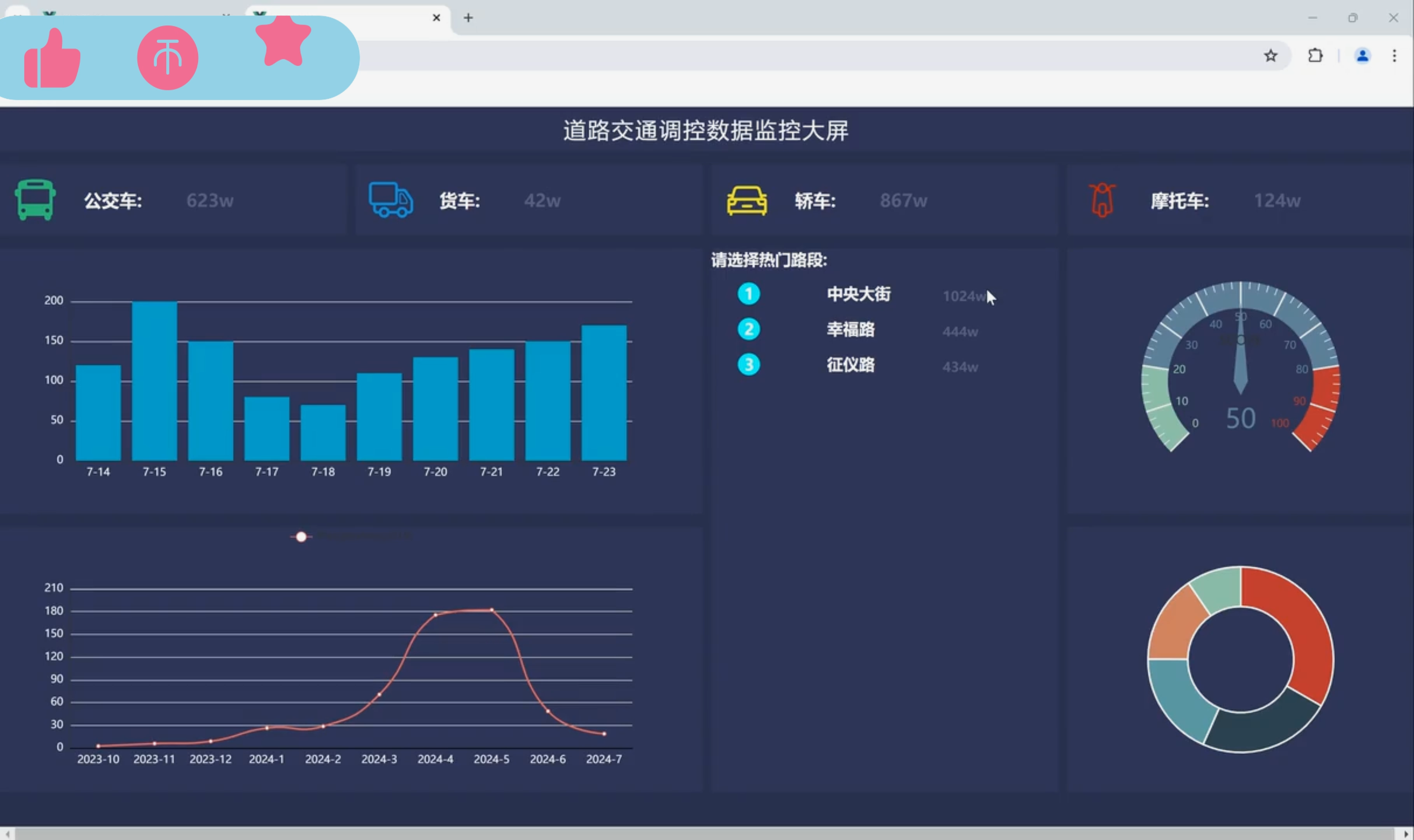This screenshot has width=1414, height=840.
Task: Click the pink coin donate icon
Action: pyautogui.click(x=168, y=58)
